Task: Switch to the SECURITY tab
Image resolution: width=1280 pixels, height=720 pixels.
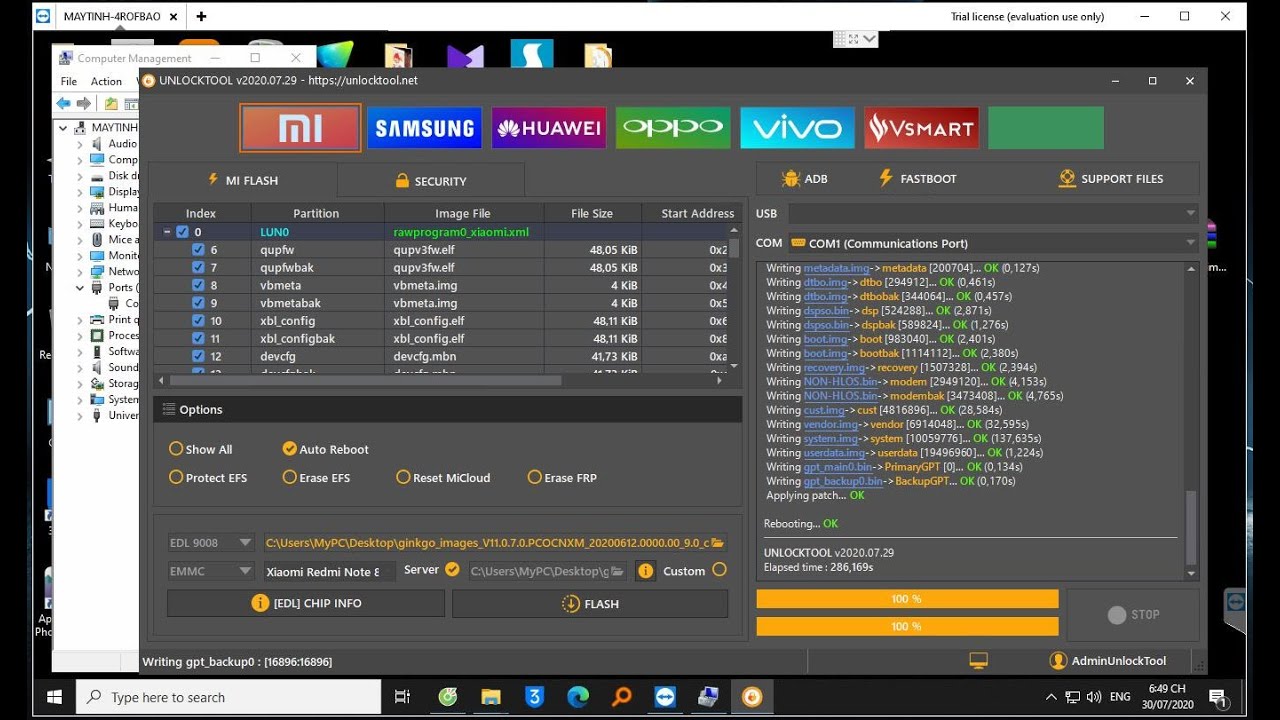Action: click(x=431, y=181)
